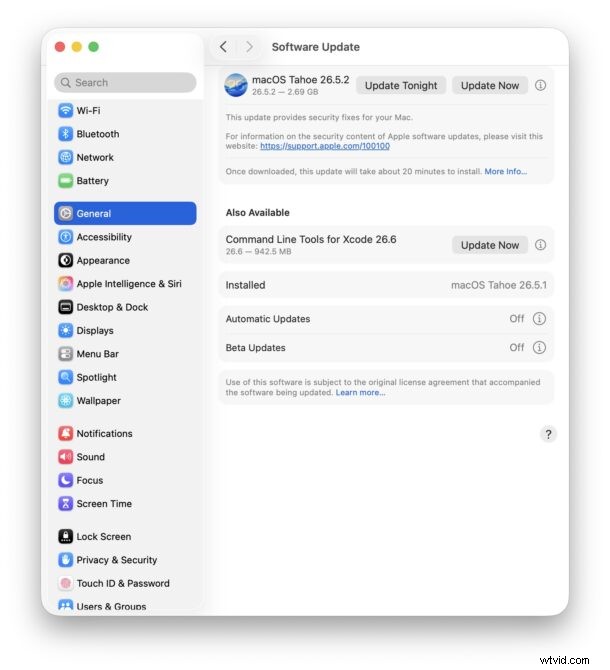Click the yellow minimize window button
Screen dimensions: 610x670
point(77,47)
